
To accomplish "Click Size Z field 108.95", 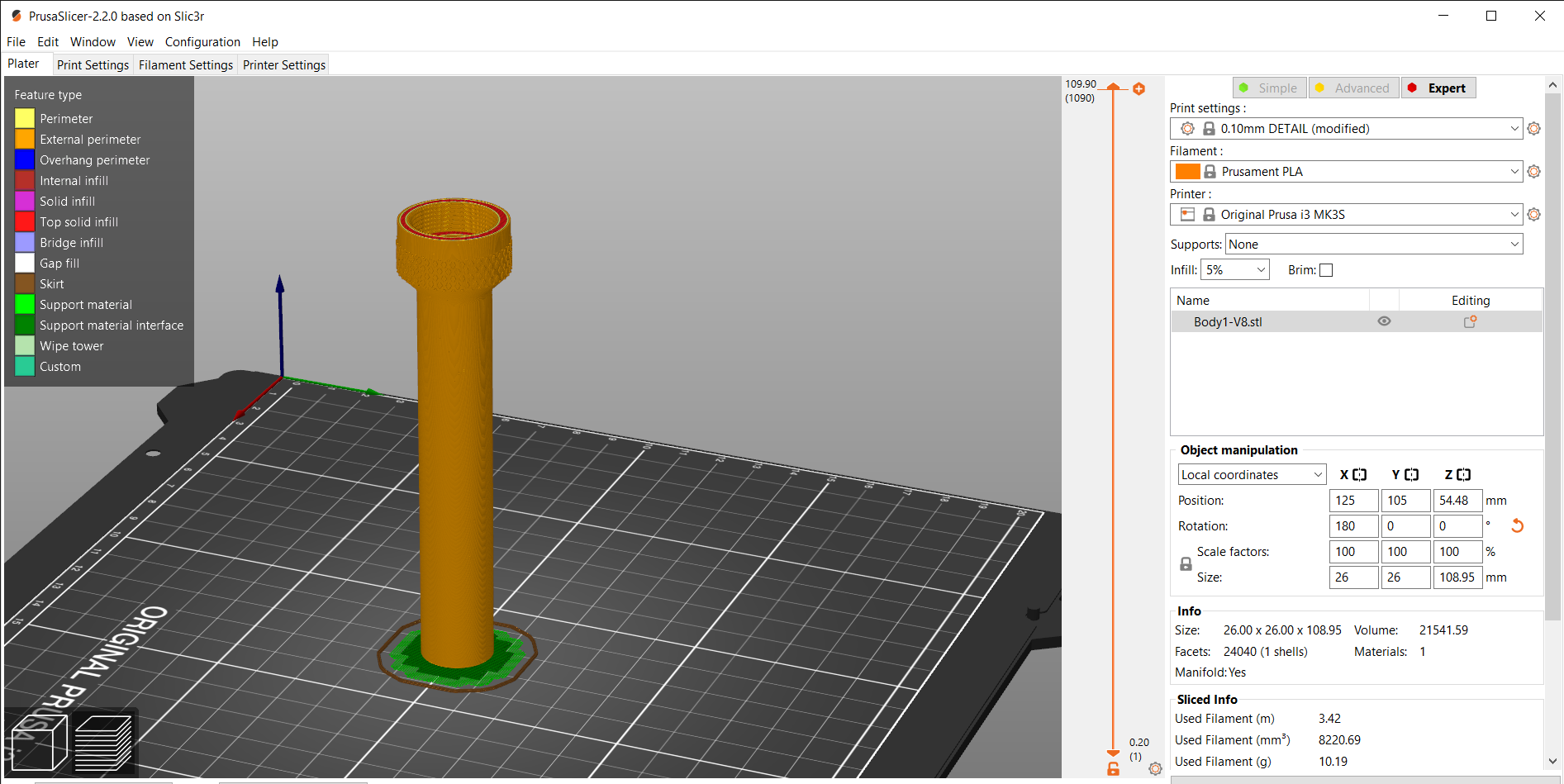I will tap(1457, 577).
